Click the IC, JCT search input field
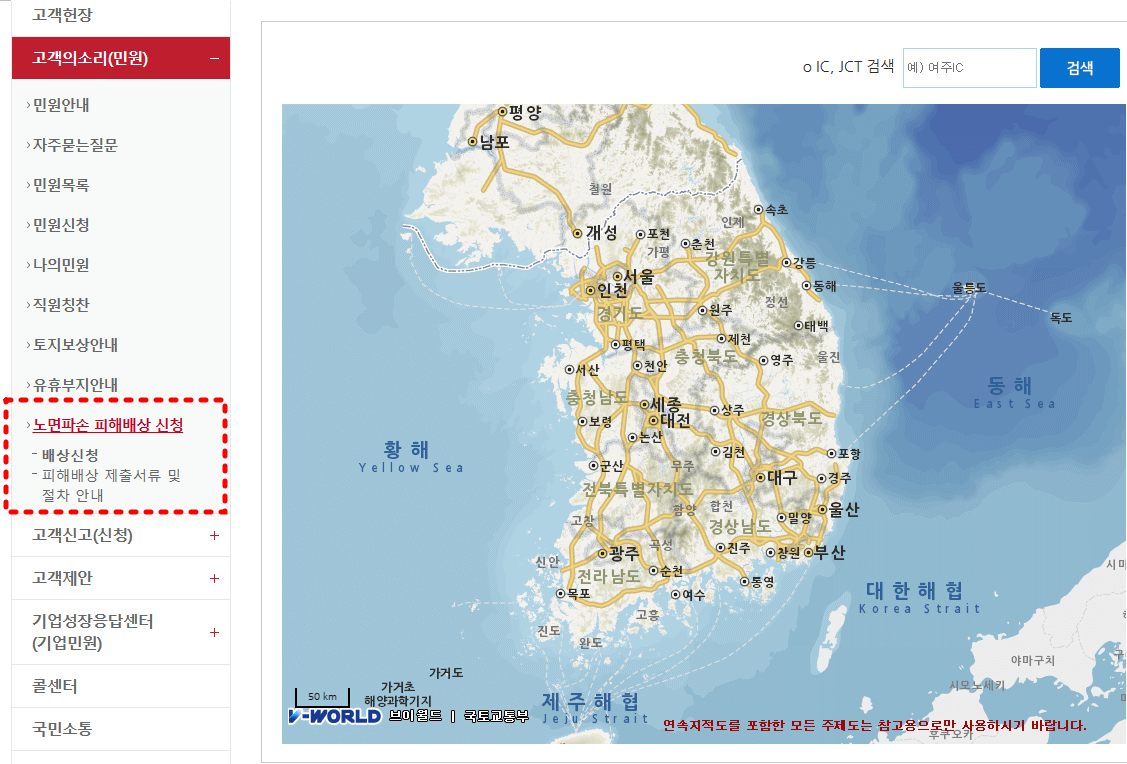1127x764 pixels. click(x=968, y=67)
